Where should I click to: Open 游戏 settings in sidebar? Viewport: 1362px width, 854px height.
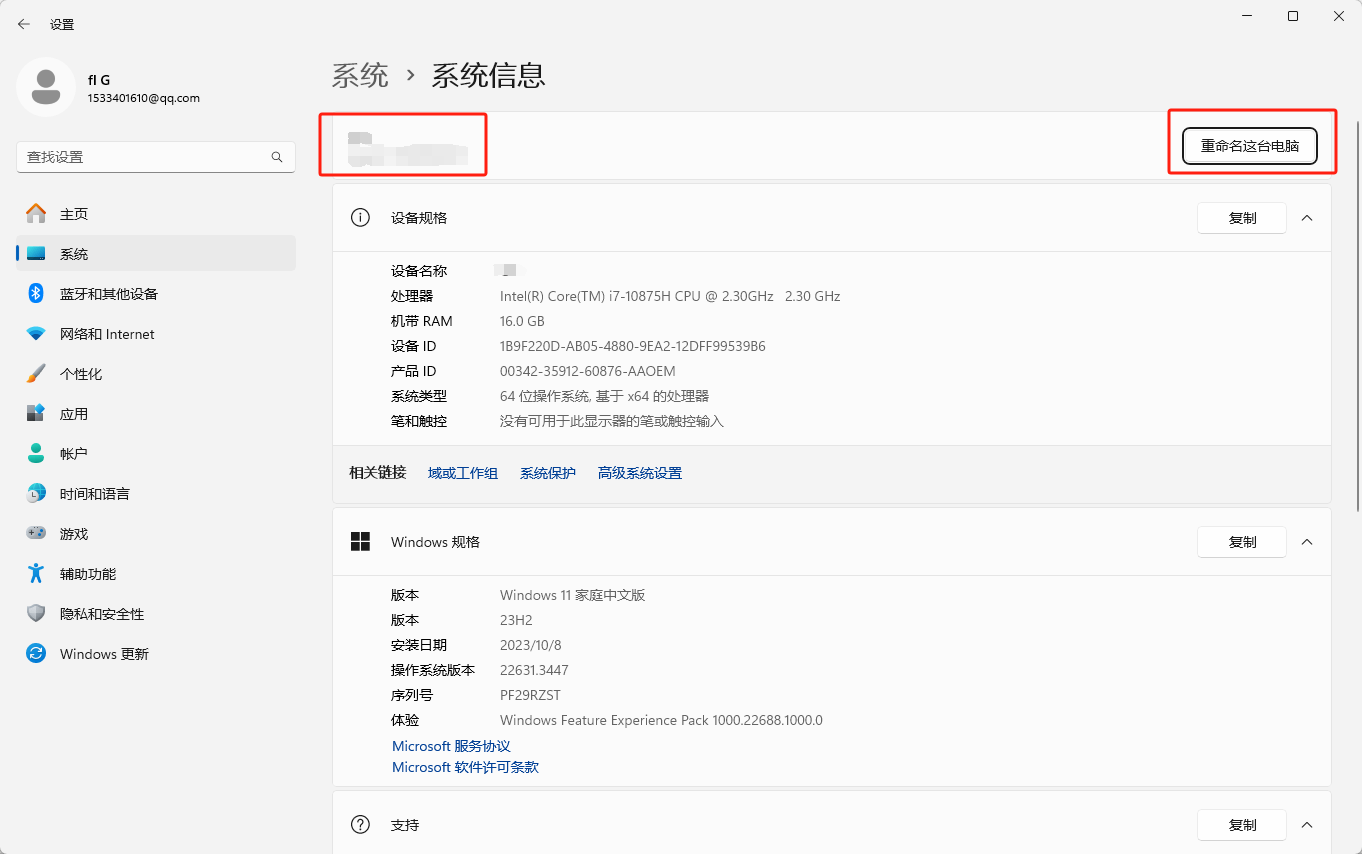[x=156, y=534]
